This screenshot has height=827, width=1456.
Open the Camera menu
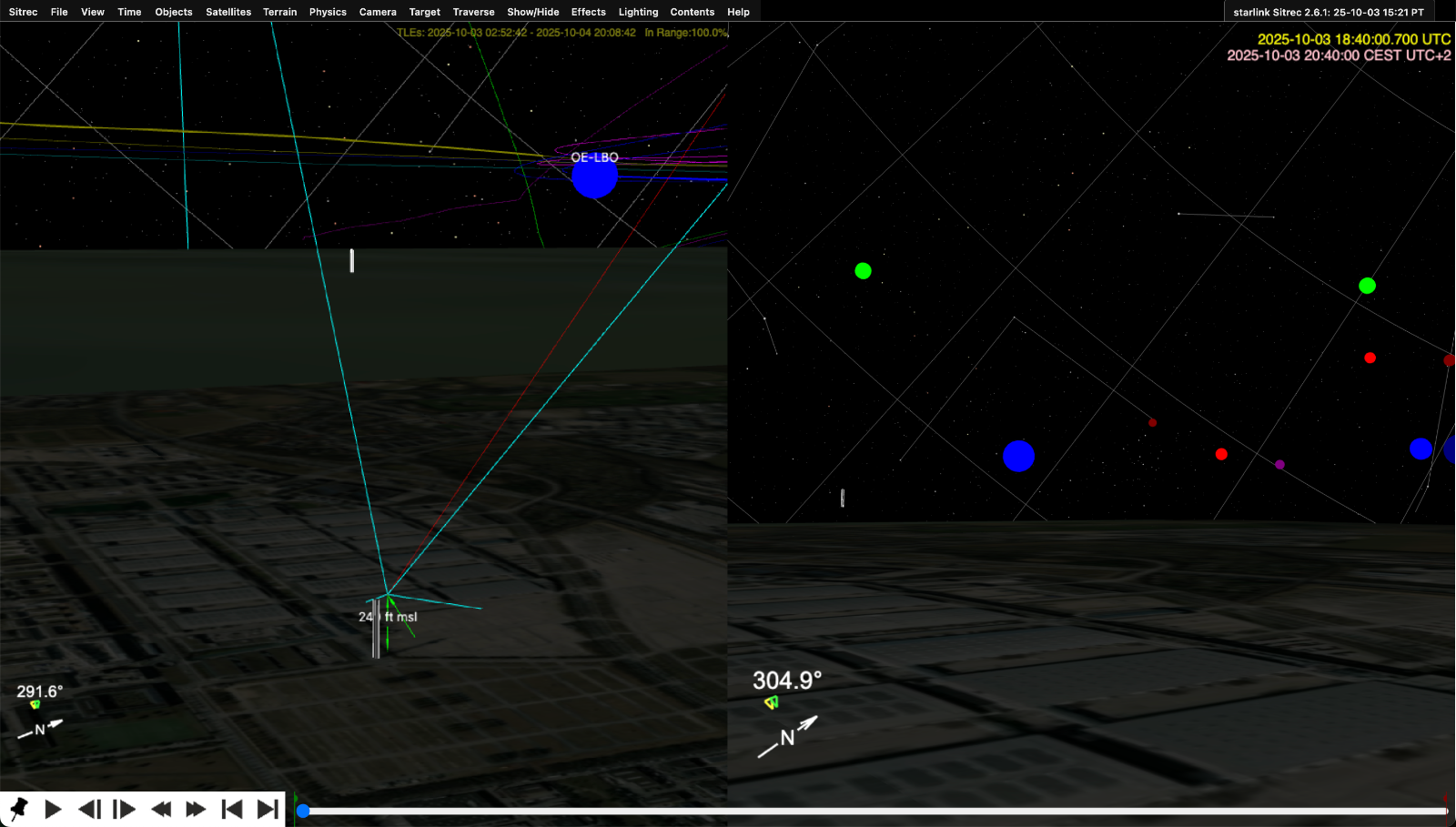[378, 12]
